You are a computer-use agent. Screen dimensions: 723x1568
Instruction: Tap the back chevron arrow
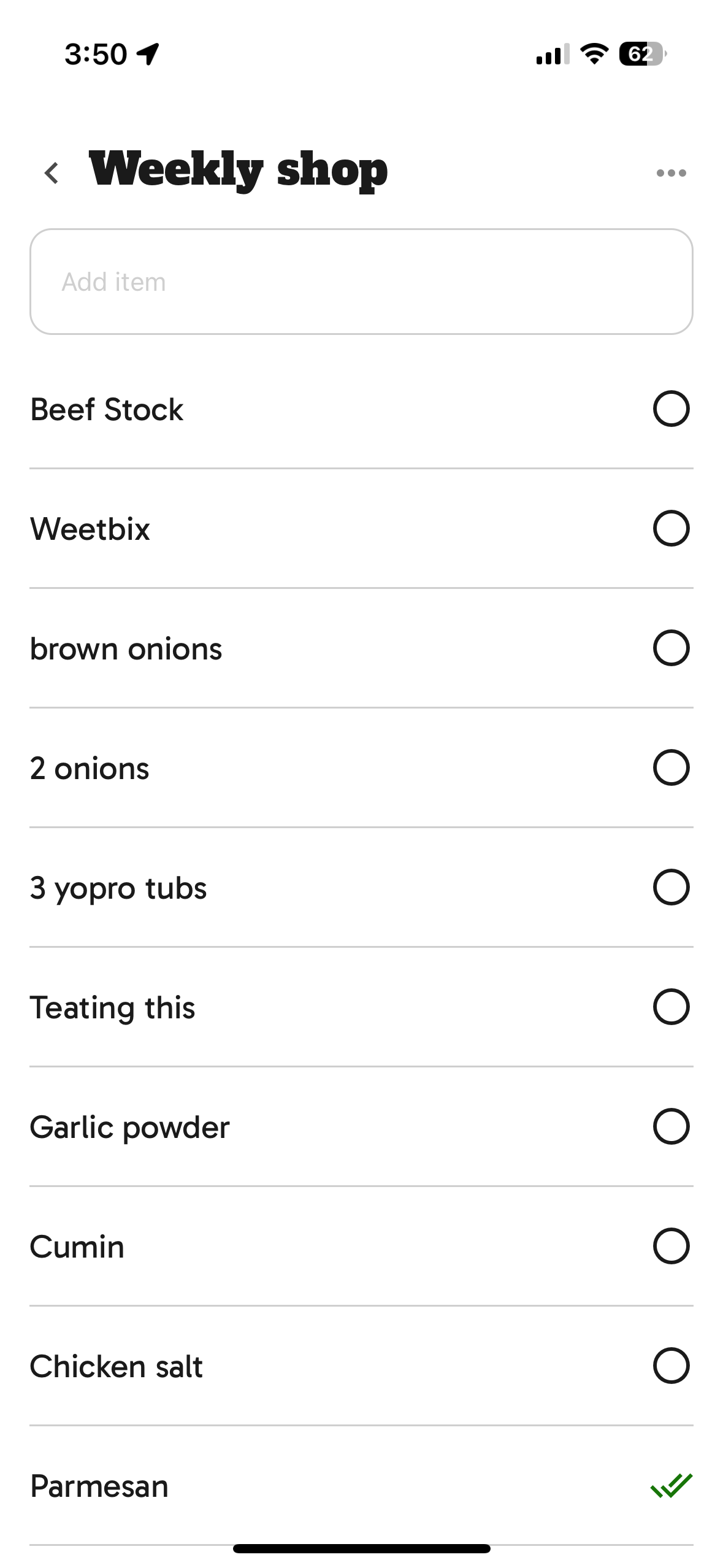pos(52,173)
